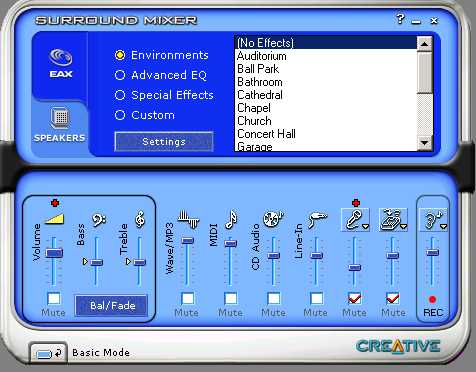Select the Special Effects radio option

[x=120, y=95]
